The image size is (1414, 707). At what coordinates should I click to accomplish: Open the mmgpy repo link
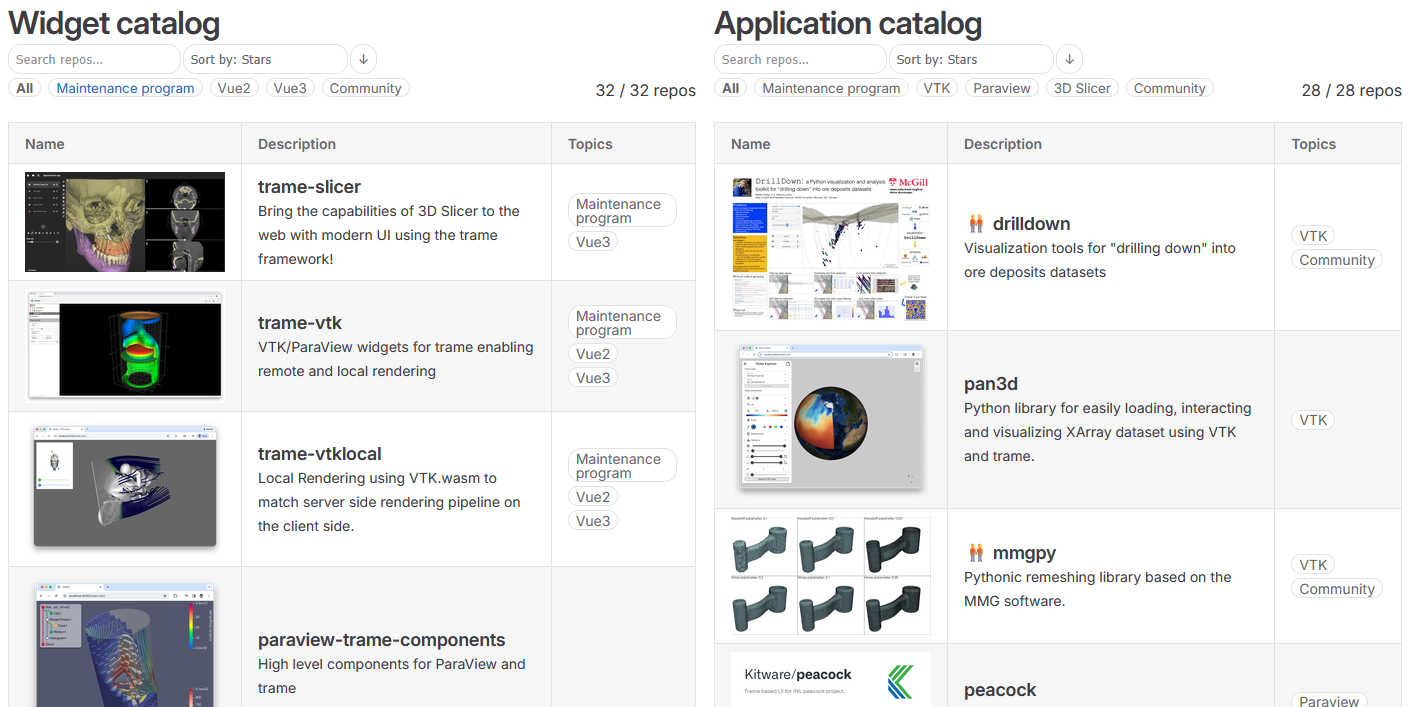pos(1024,552)
